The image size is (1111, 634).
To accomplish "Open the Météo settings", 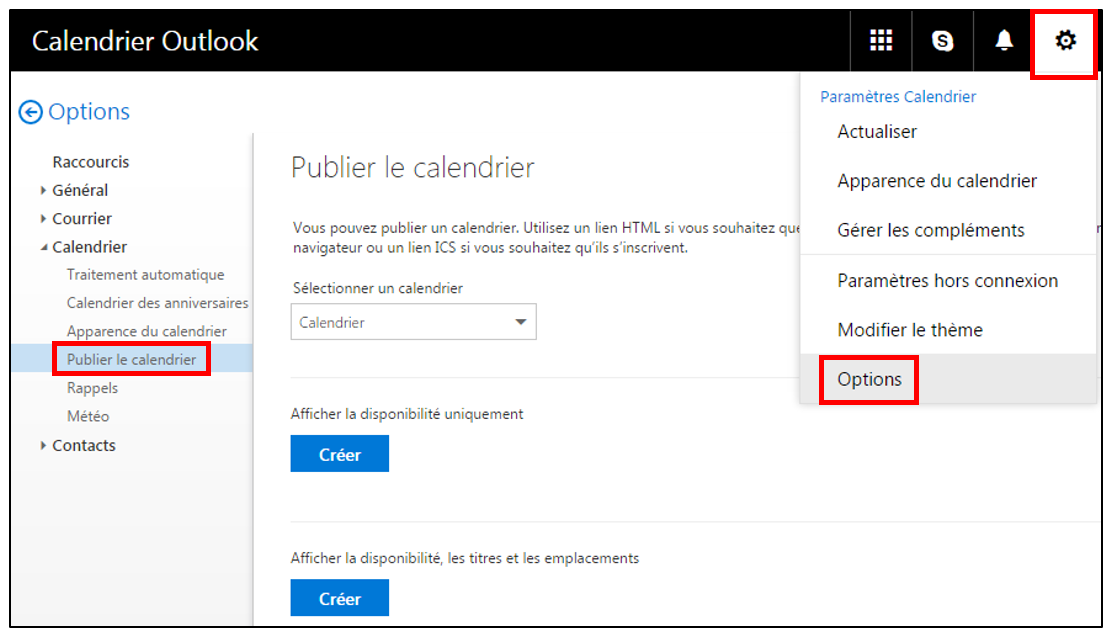I will point(88,416).
